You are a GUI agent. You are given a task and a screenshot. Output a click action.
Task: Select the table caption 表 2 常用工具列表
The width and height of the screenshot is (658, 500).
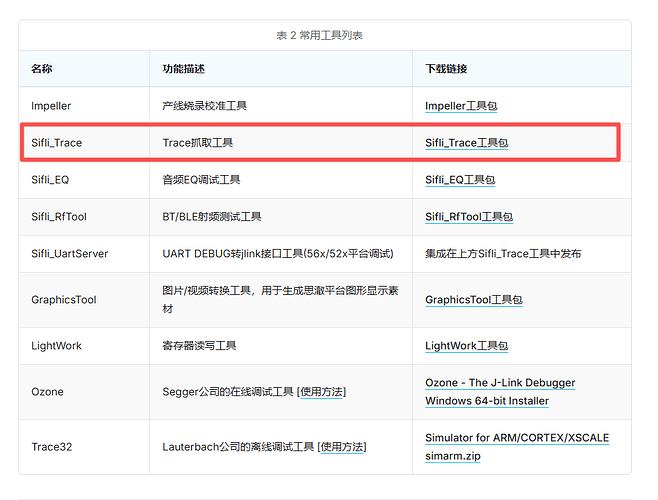319,35
